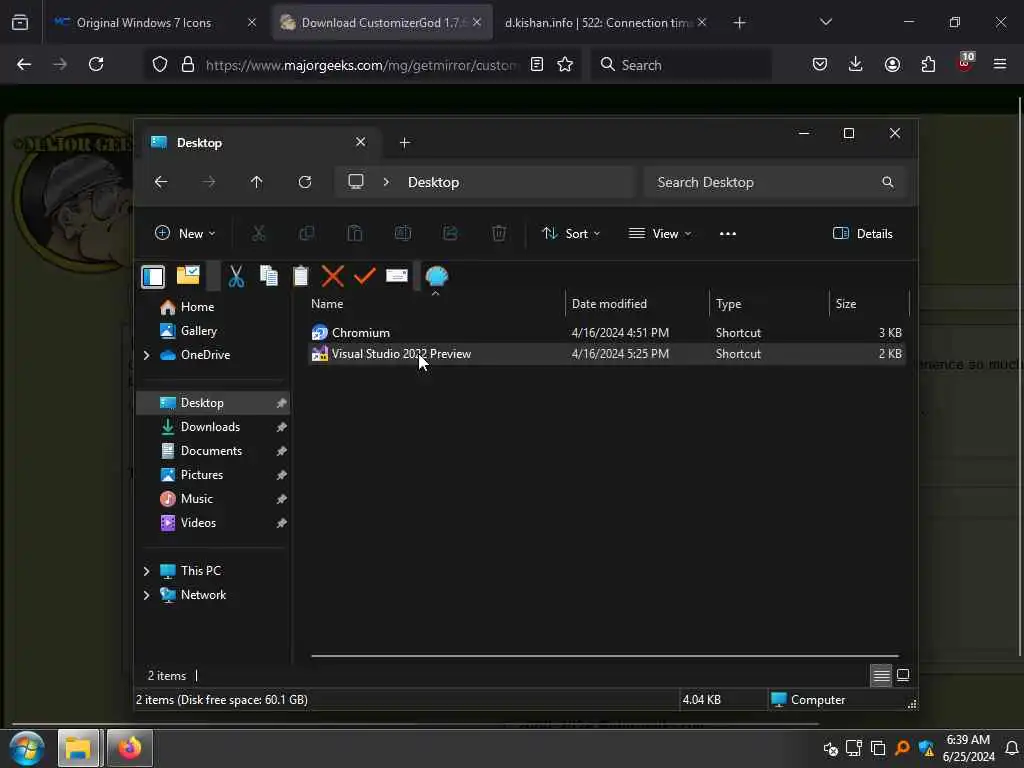The height and width of the screenshot is (768, 1024).
Task: Click the blue shell icon in classic toolbar
Action: 436,276
